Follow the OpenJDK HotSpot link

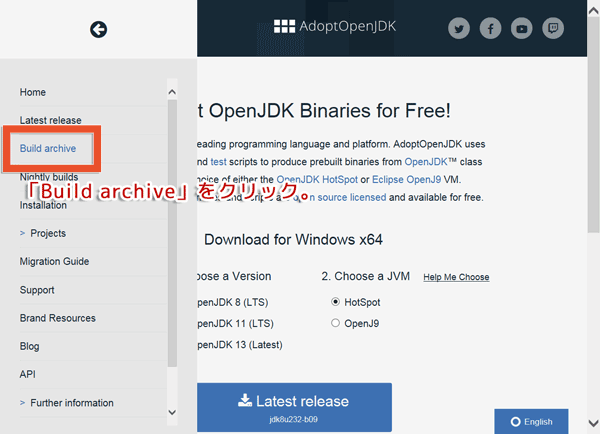(317, 179)
